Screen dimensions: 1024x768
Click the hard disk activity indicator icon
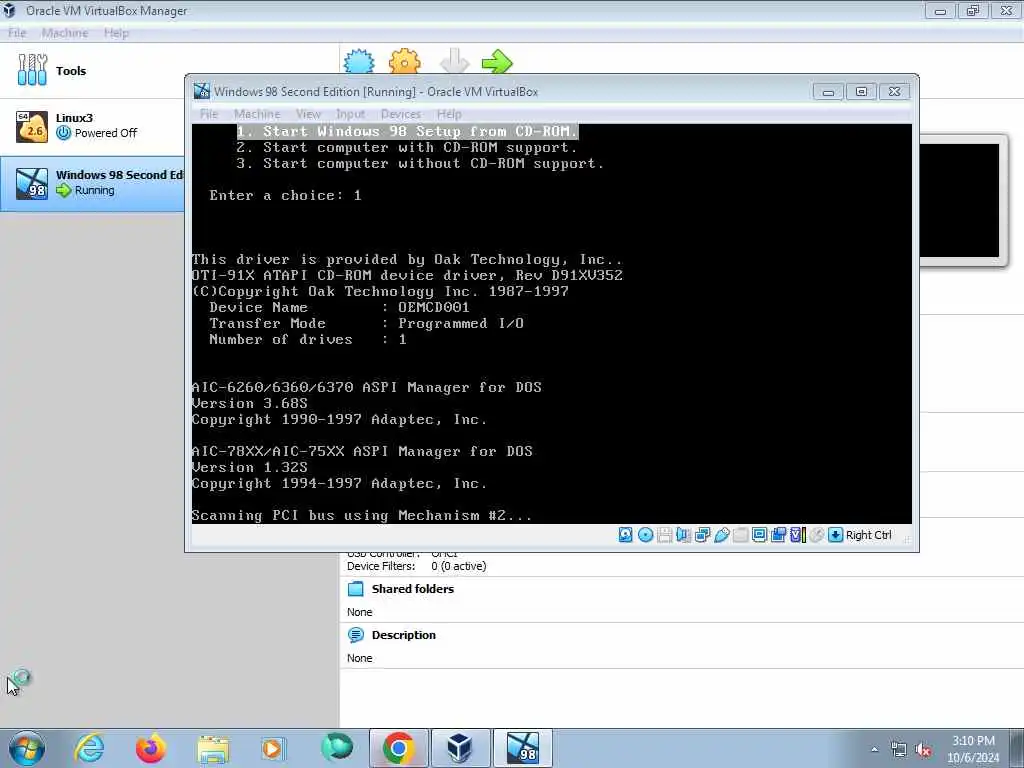pyautogui.click(x=626, y=535)
